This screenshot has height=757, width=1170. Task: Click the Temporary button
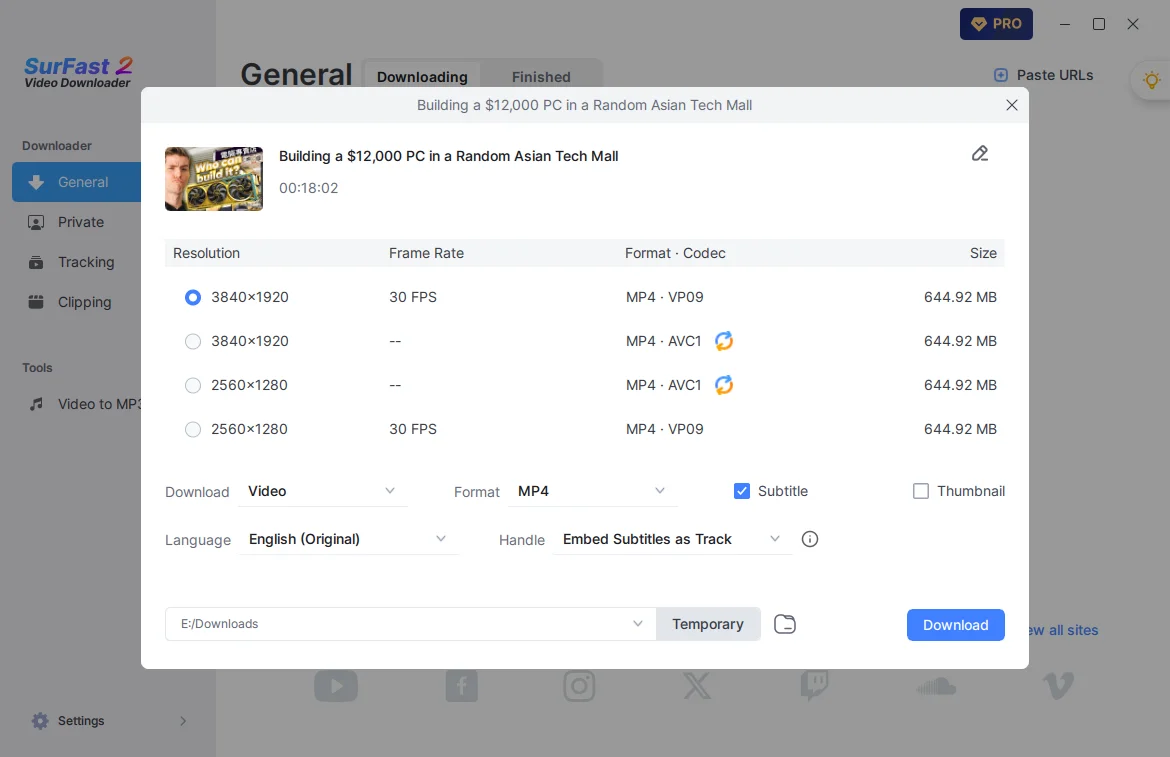point(708,624)
